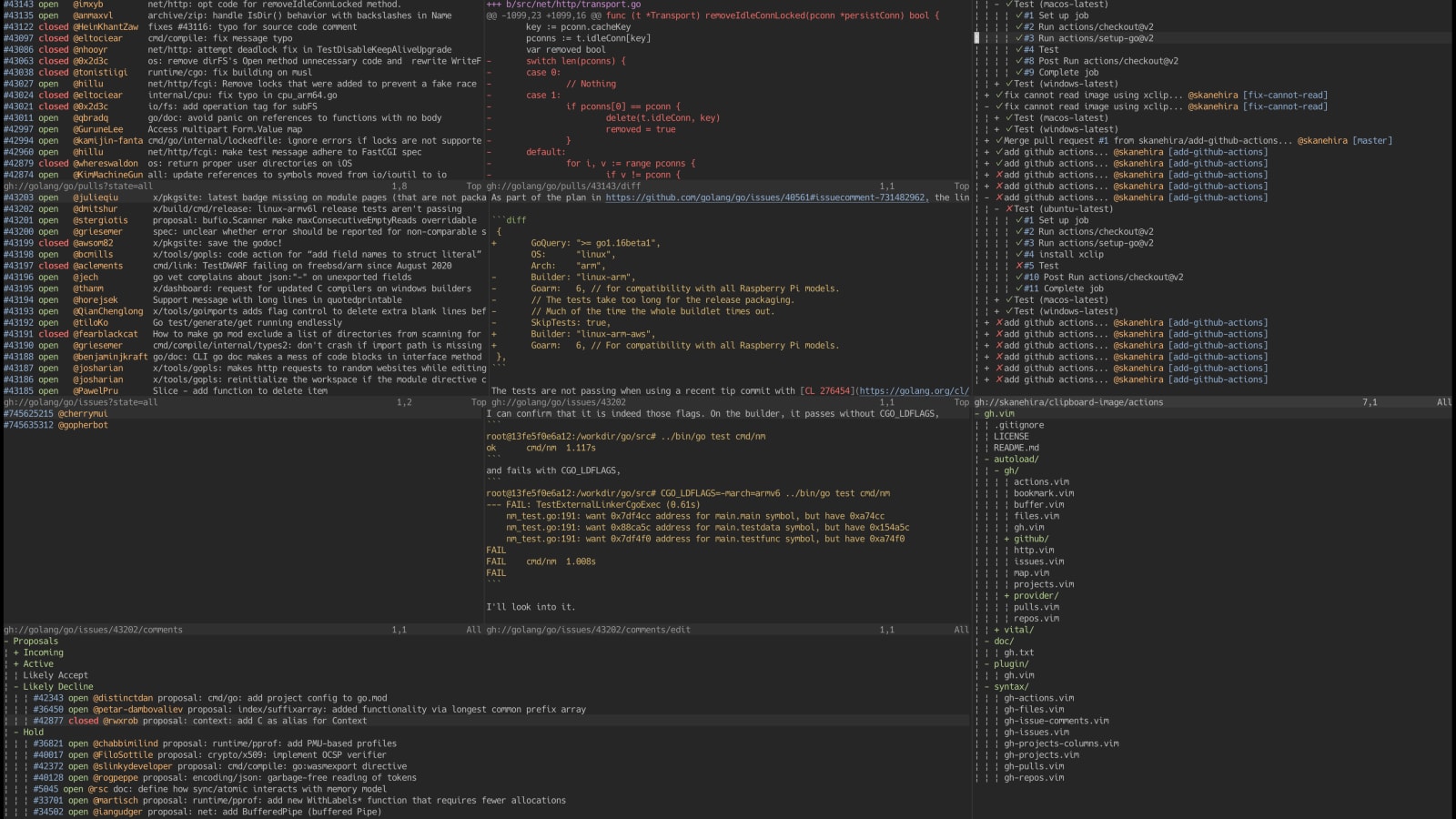This screenshot has width=1456, height=819.
Task: Focus the gh://golang/go/issues/43202/comments/edit status line
Action: click(728, 630)
